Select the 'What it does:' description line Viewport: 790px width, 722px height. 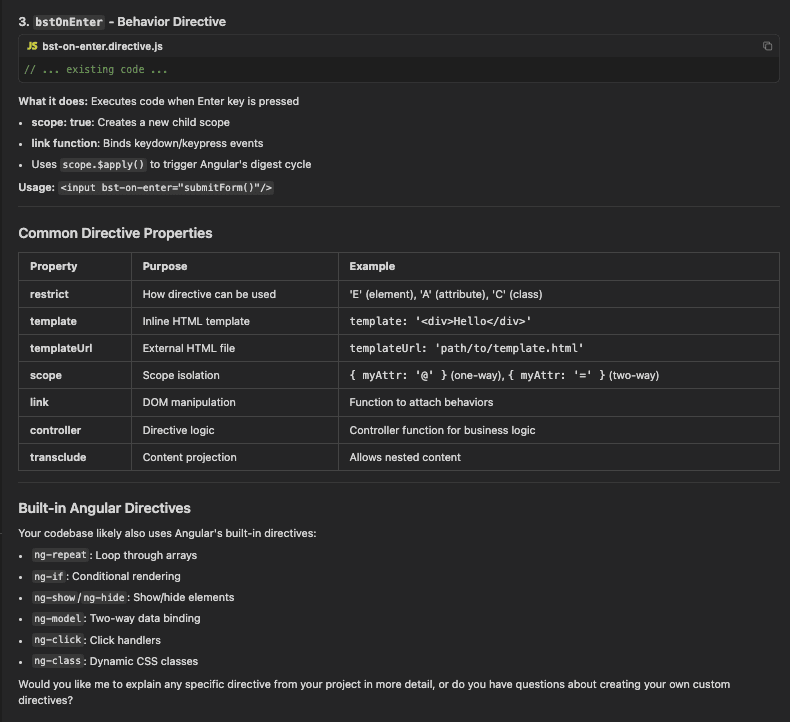159,101
